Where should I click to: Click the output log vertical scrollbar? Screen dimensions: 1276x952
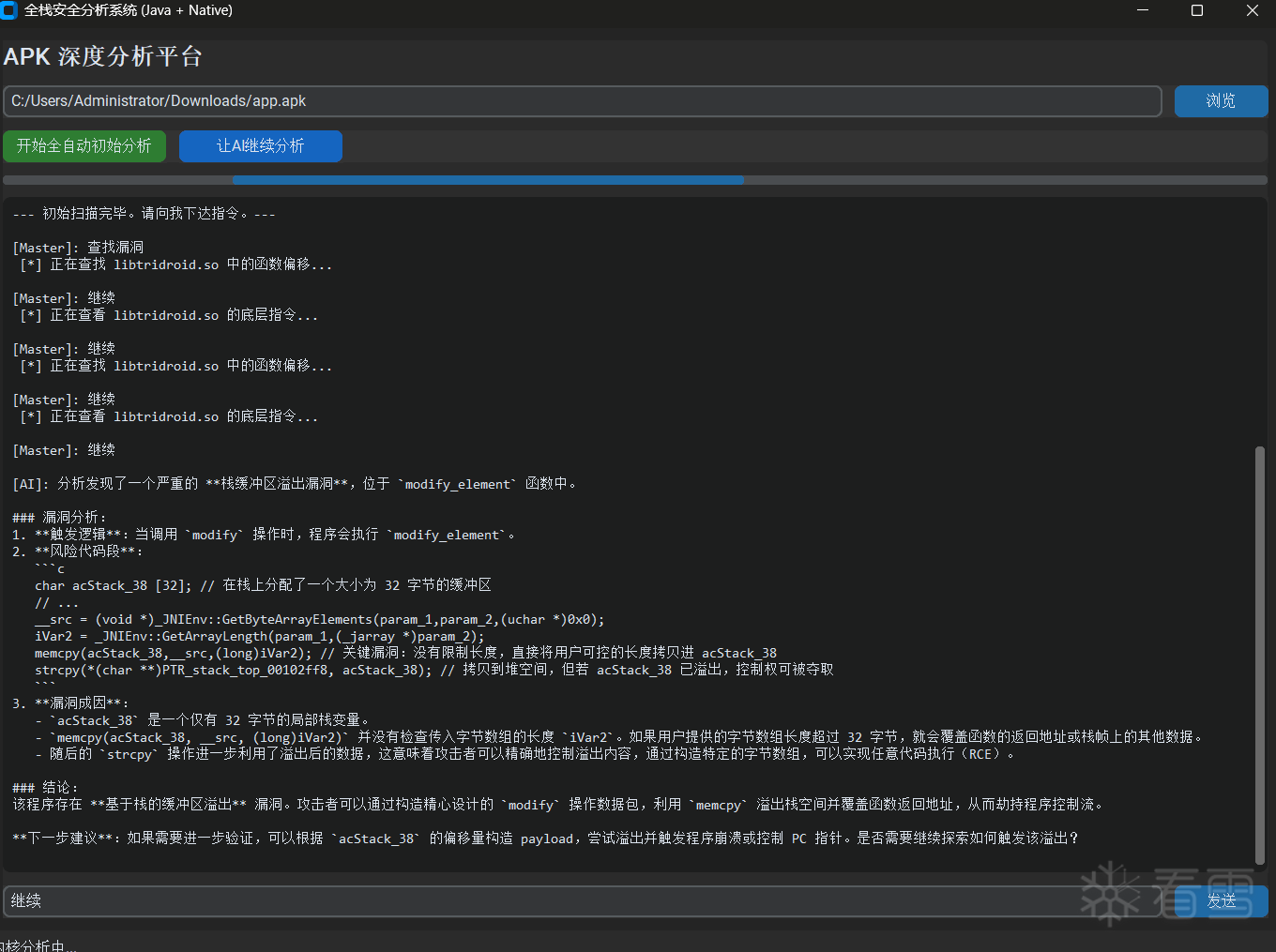(1260, 657)
